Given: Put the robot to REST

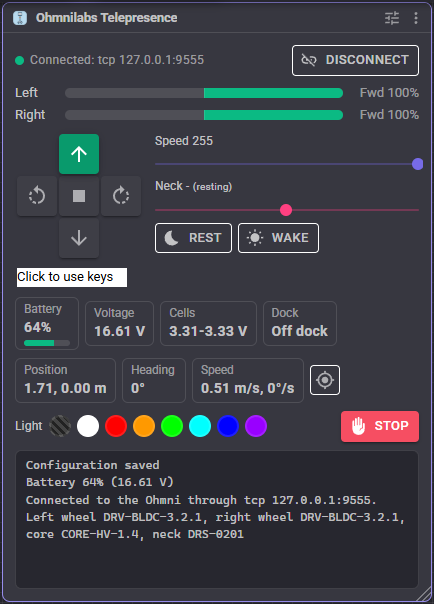Looking at the screenshot, I should [193, 238].
